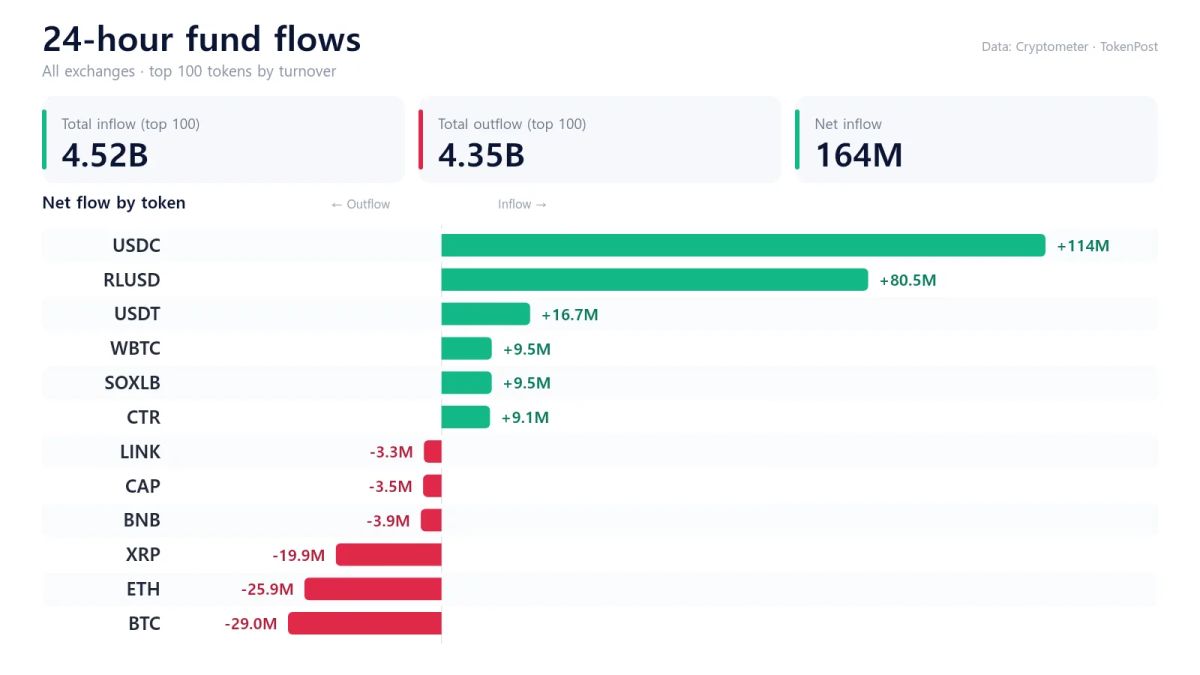Viewport: 1200px width, 675px height.
Task: Click the -3.3M value
Action: (x=391, y=452)
